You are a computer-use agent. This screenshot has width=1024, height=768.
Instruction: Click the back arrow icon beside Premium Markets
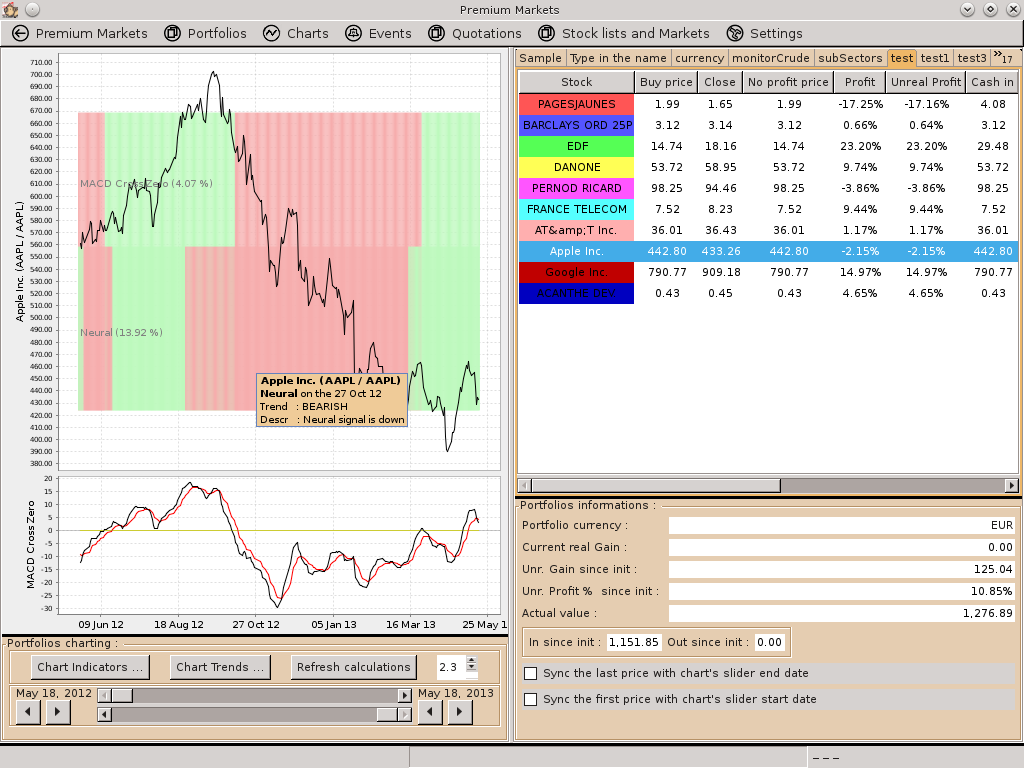click(x=20, y=33)
